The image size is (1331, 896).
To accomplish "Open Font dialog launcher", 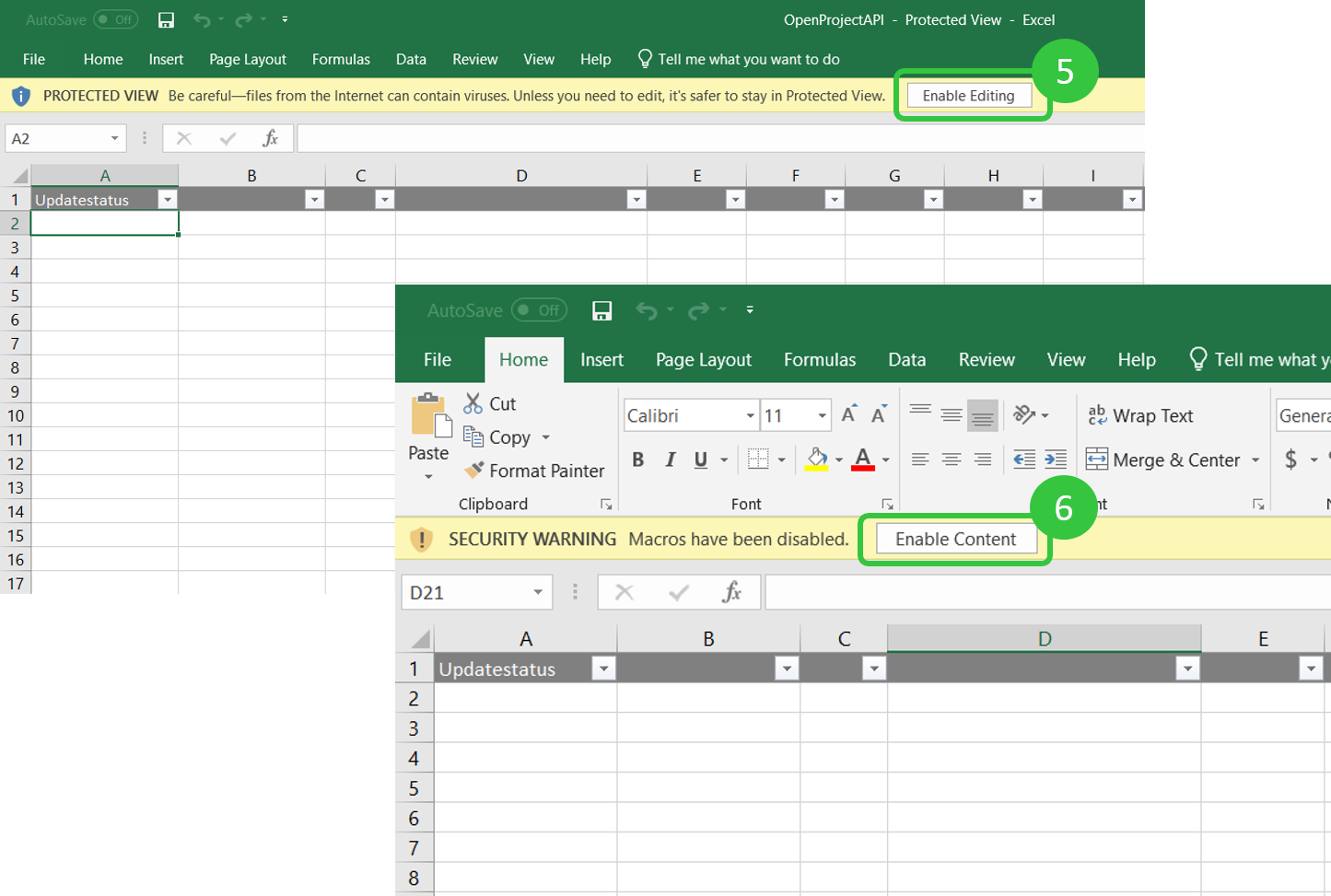I will 887,505.
